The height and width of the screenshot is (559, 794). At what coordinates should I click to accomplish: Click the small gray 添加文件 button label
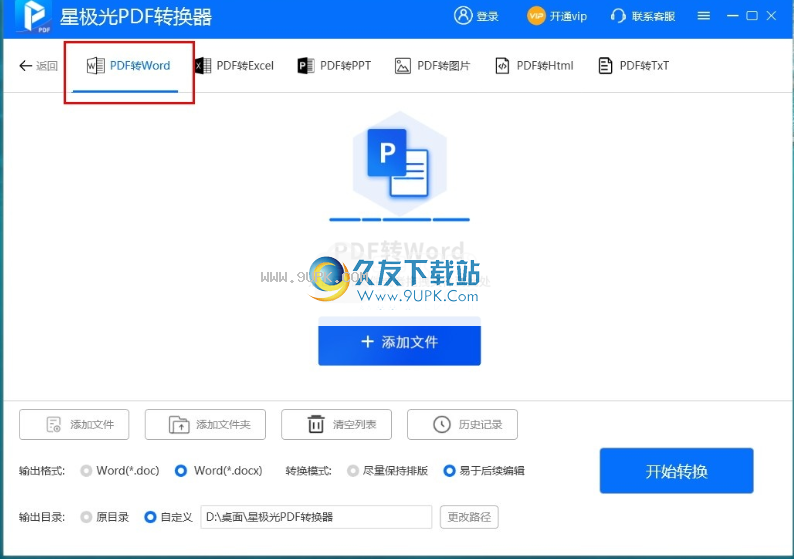pos(92,424)
